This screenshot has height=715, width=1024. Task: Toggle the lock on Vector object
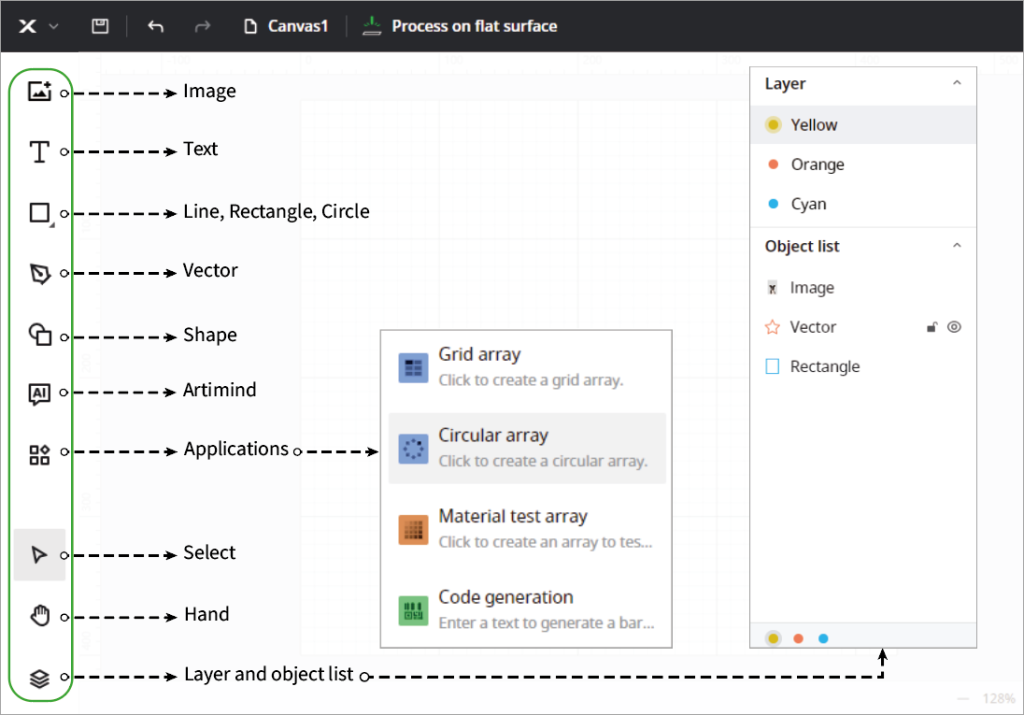tap(932, 327)
